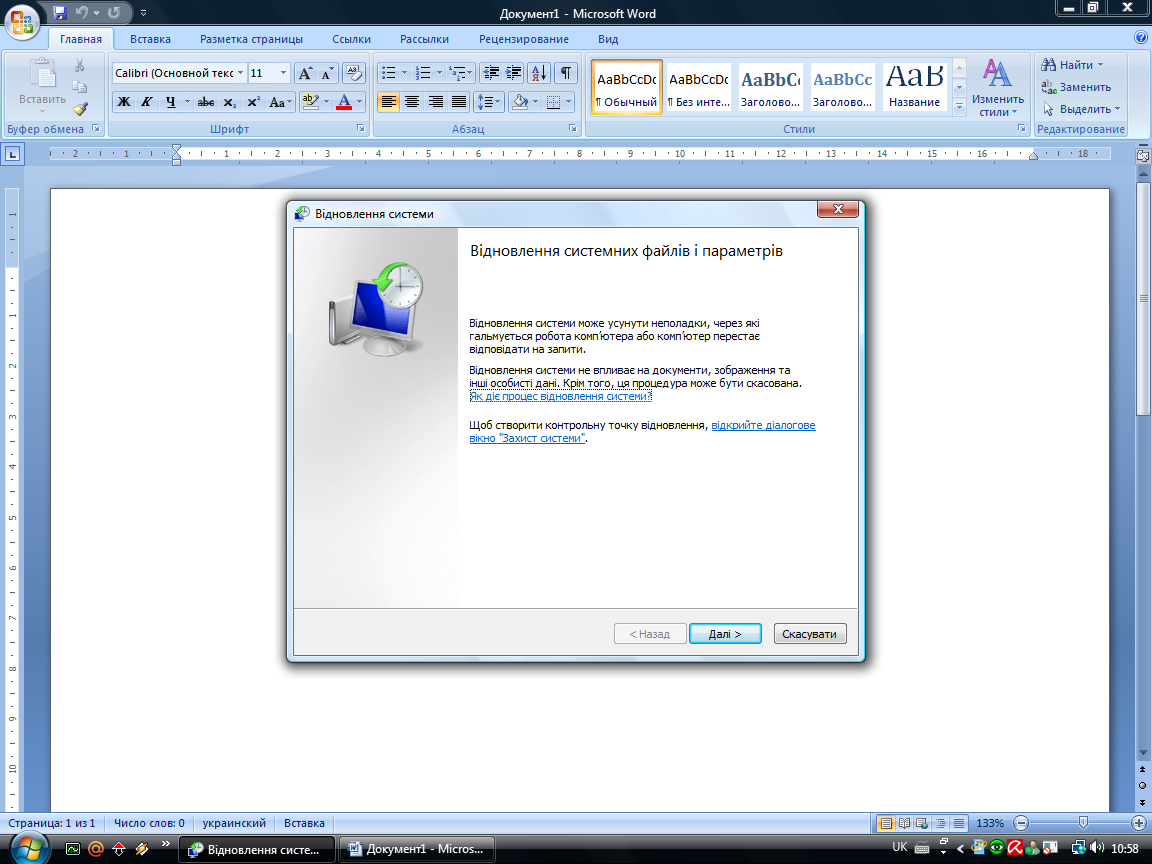Open the Вид ribbon tab
Viewport: 1152px width, 864px height.
click(608, 39)
